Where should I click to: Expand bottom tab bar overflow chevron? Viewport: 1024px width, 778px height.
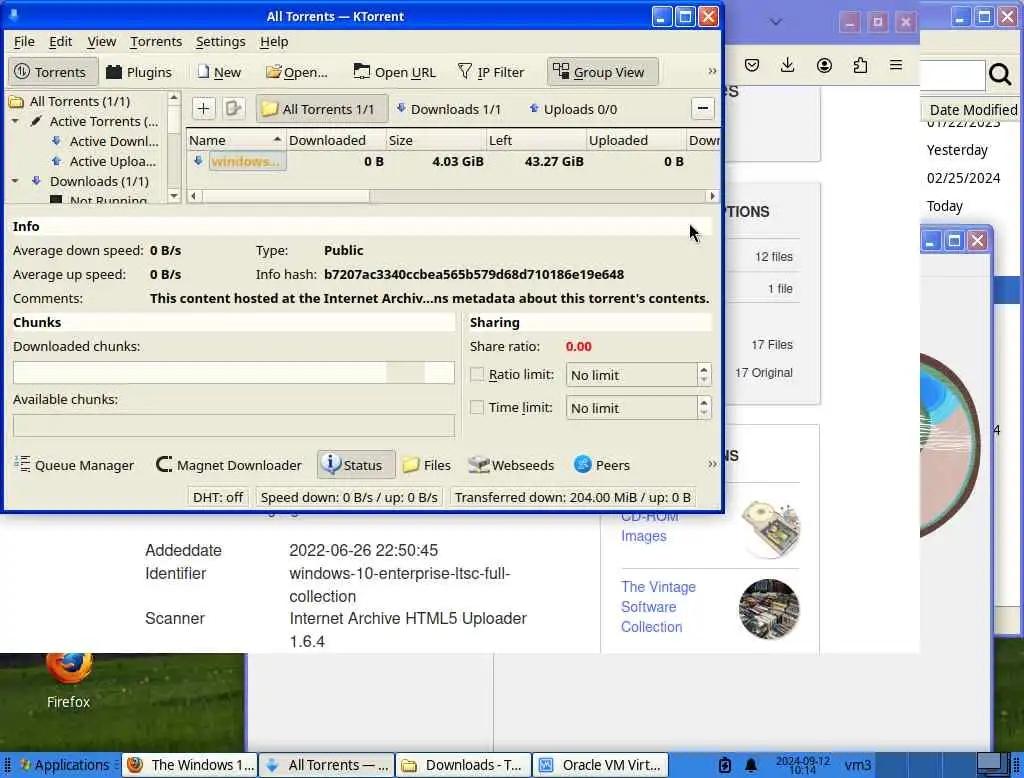712,464
